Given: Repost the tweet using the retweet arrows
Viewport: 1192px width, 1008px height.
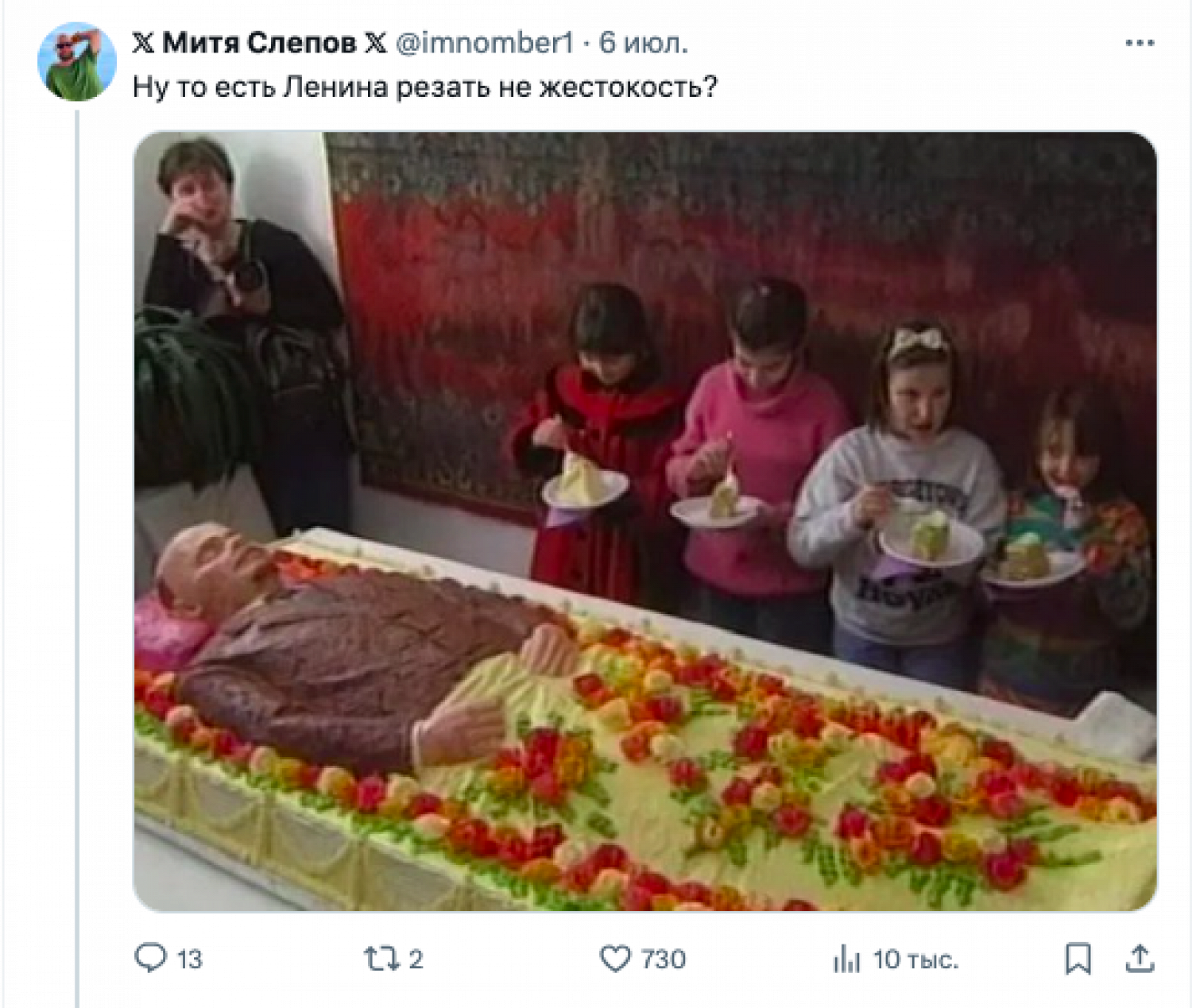Looking at the screenshot, I should coord(381,959).
